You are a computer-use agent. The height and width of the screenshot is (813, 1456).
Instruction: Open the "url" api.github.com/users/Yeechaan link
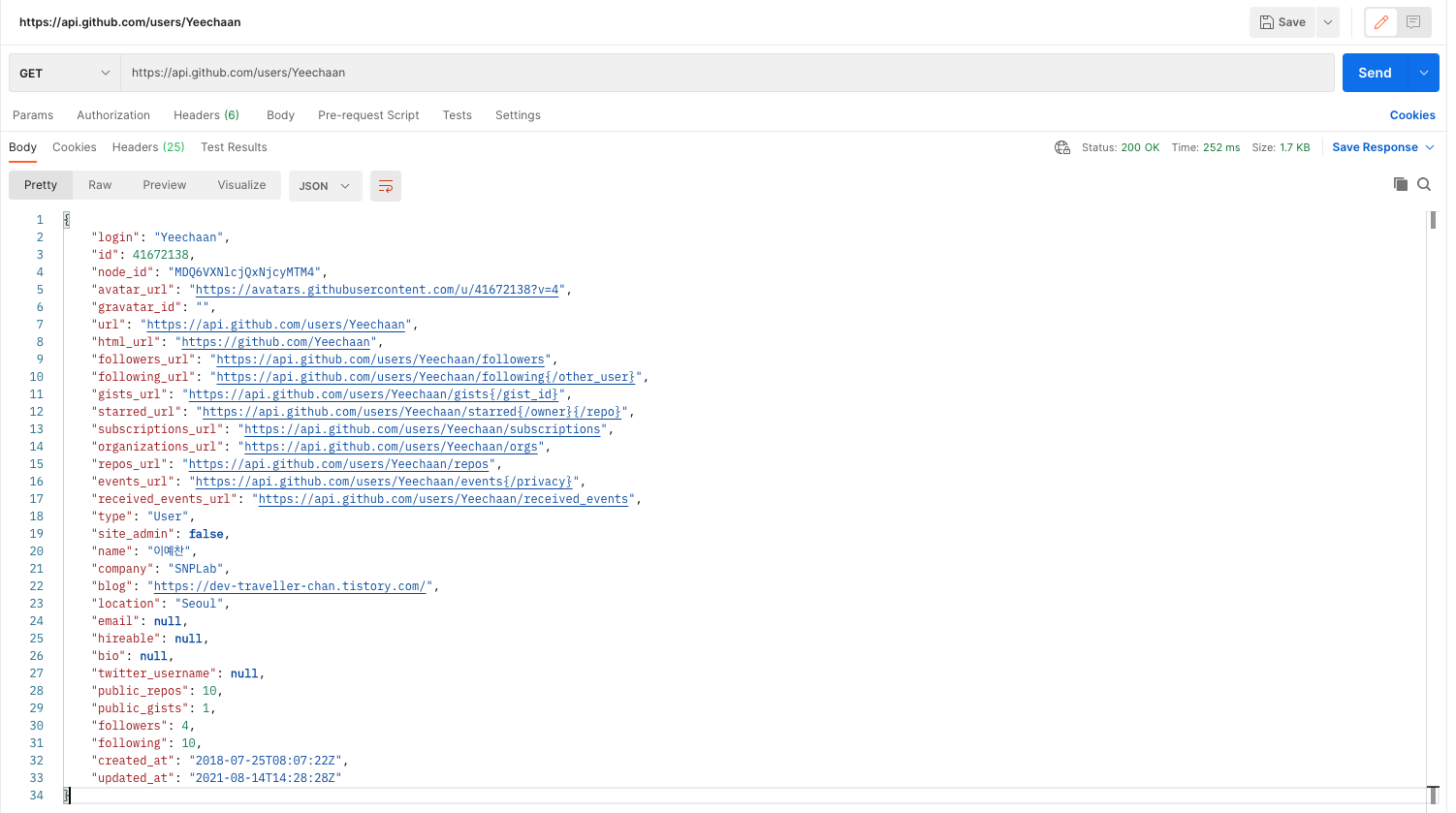(x=276, y=325)
